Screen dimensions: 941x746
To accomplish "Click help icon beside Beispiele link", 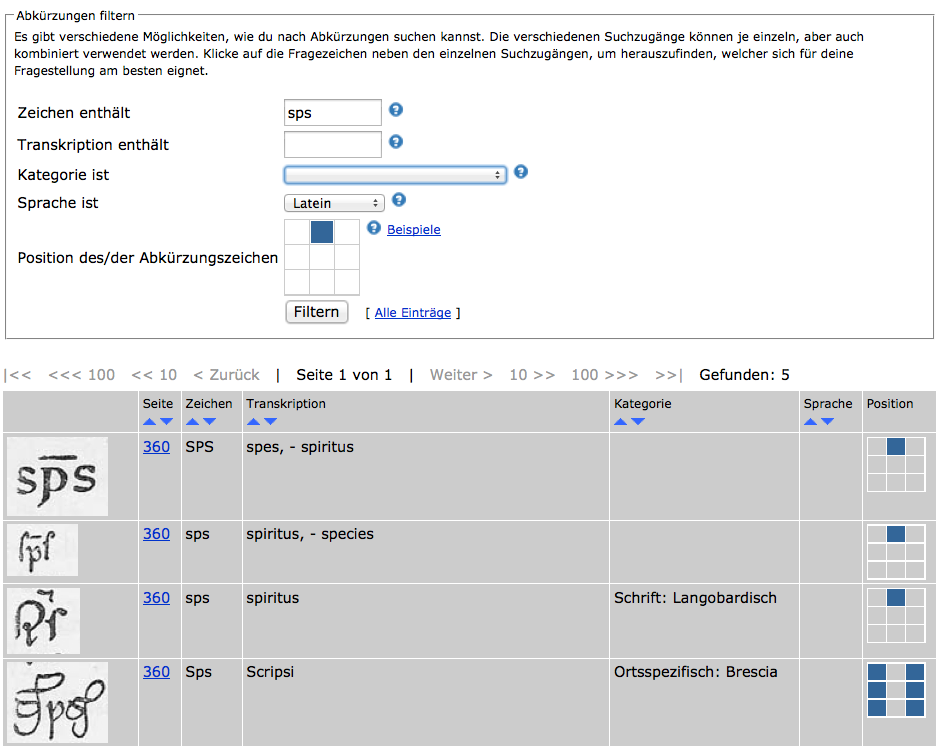I will click(374, 228).
